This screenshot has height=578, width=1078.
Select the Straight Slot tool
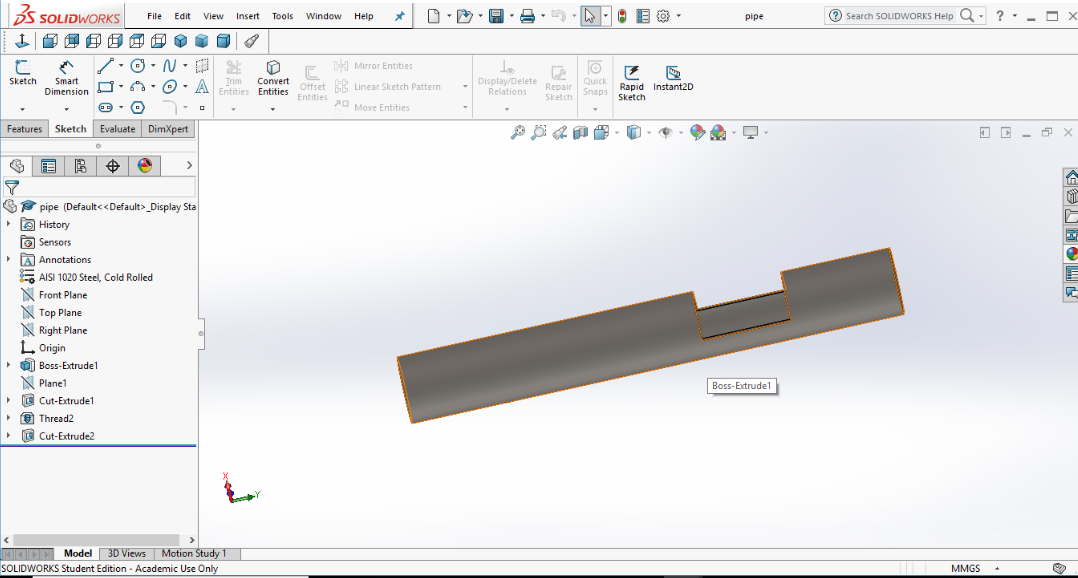[106, 107]
